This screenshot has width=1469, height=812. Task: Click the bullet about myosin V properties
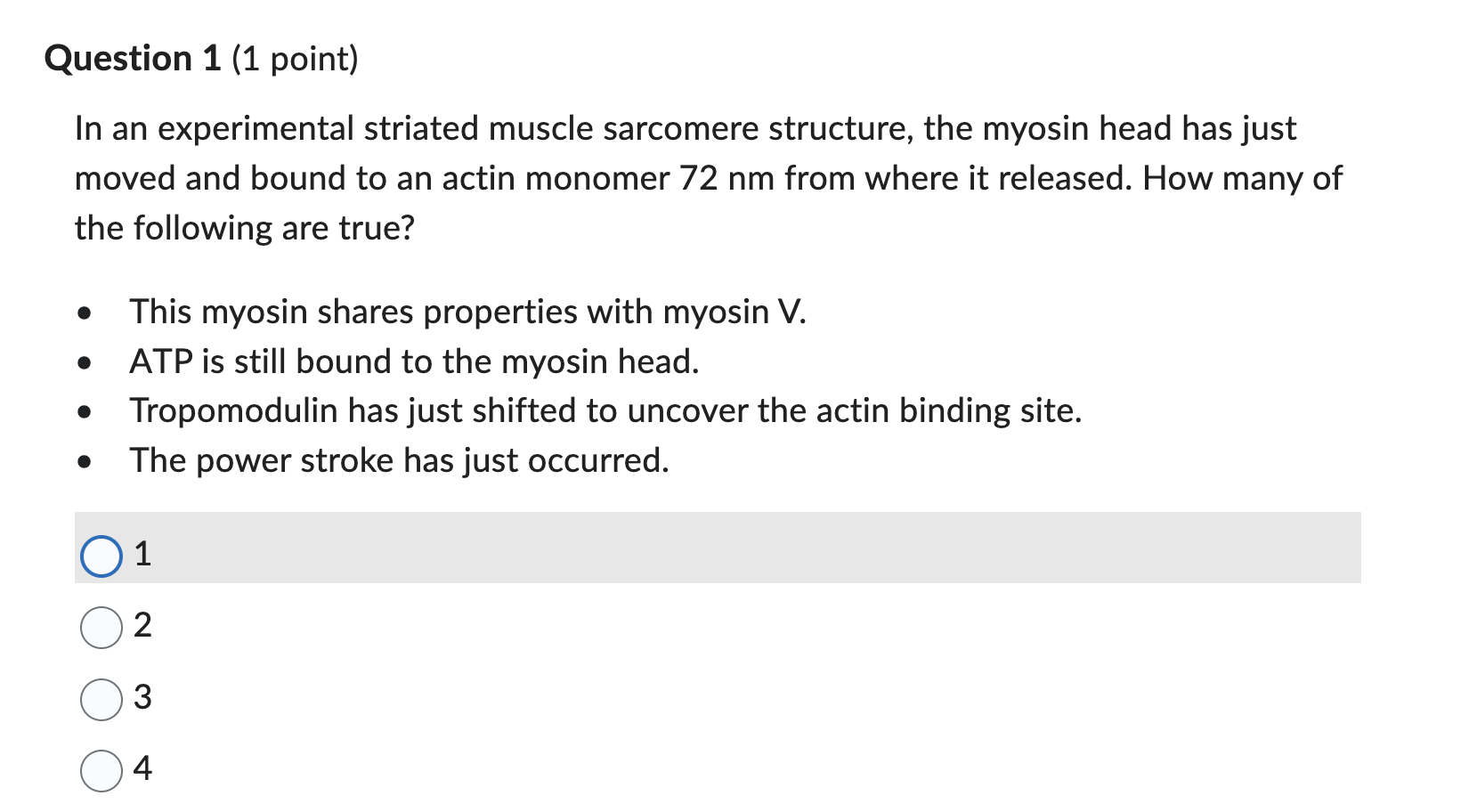[467, 312]
